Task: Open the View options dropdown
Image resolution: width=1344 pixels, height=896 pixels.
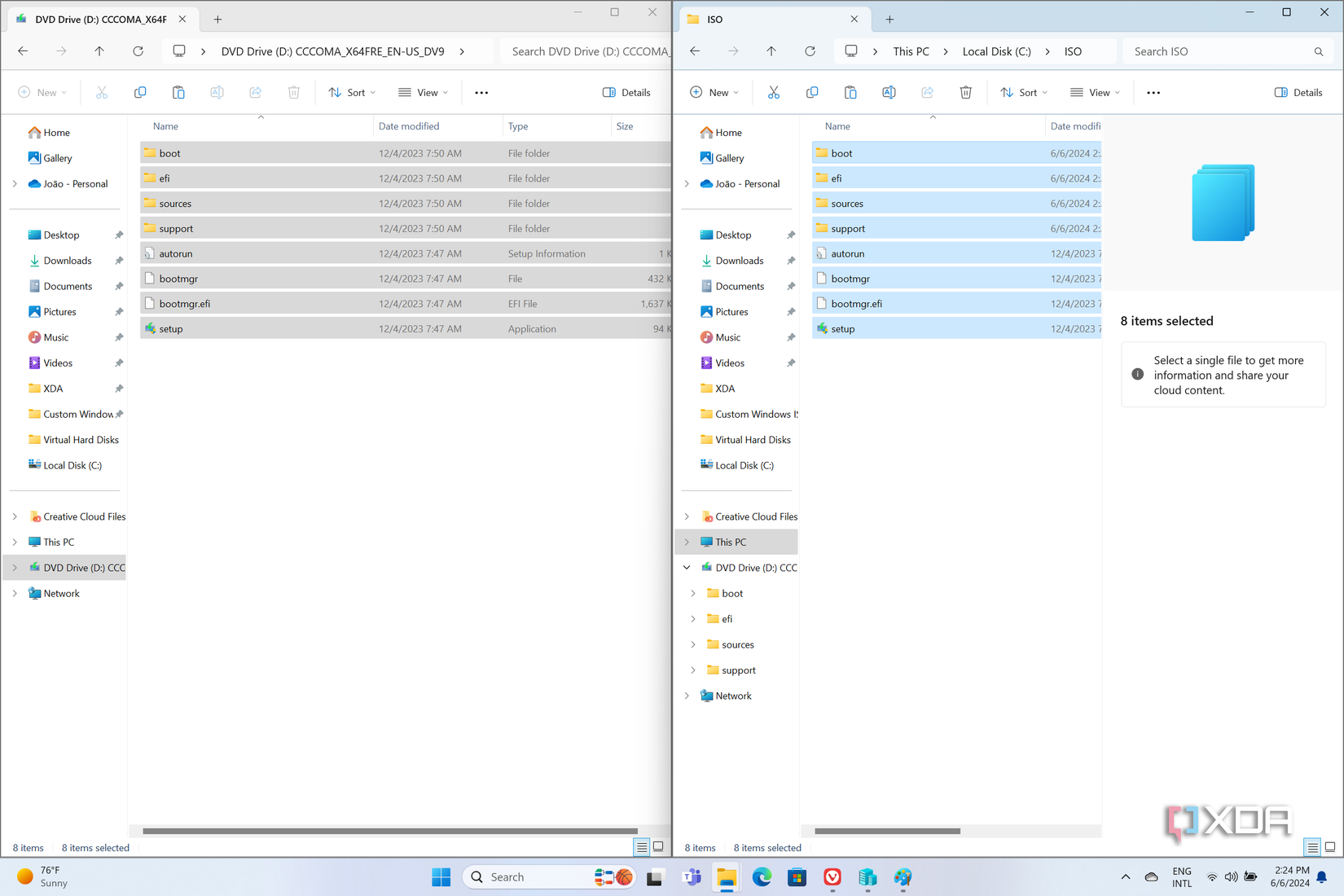Action: click(x=1095, y=92)
